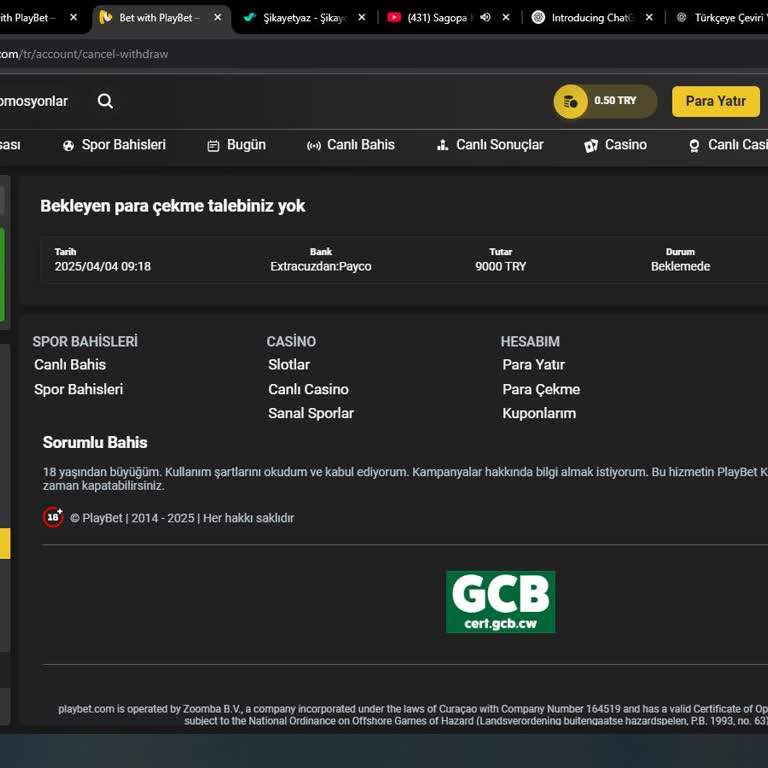Open Canlı Bahis in navigation bar
Viewport: 768px width, 768px height.
[360, 145]
